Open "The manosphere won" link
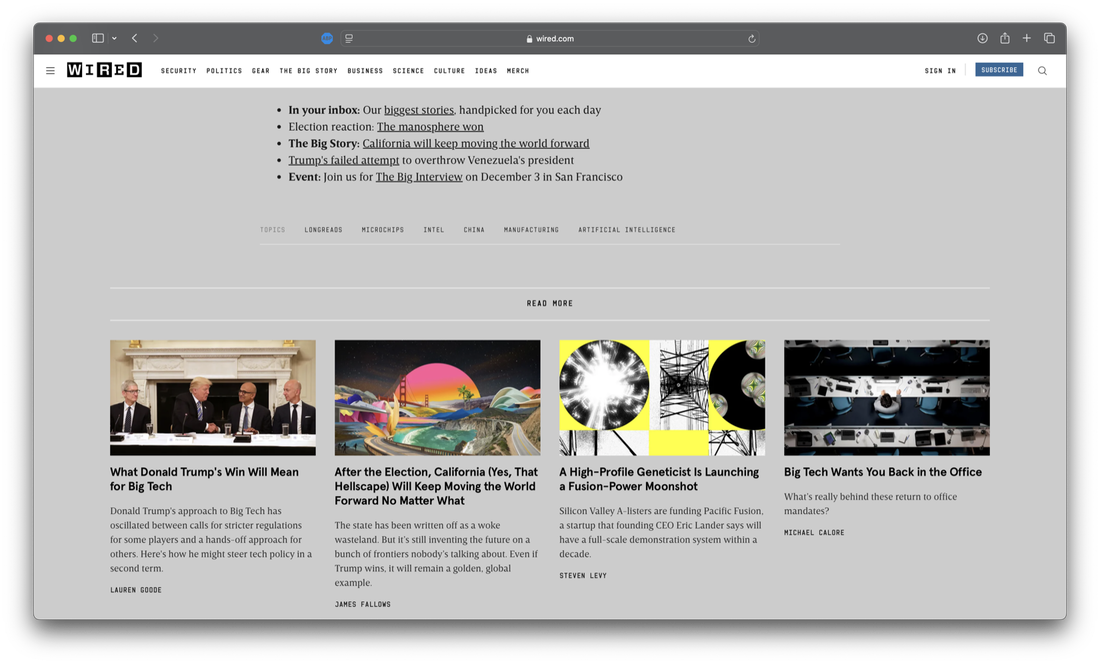The width and height of the screenshot is (1100, 664). click(x=430, y=127)
